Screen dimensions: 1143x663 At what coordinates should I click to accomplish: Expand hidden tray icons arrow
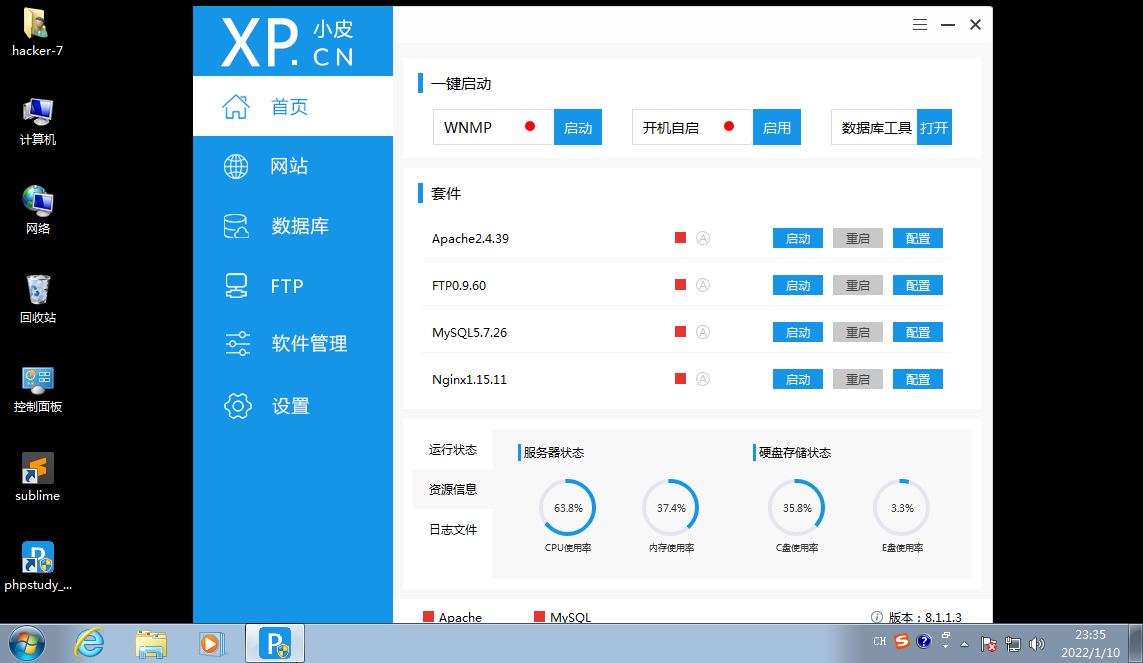[x=964, y=644]
